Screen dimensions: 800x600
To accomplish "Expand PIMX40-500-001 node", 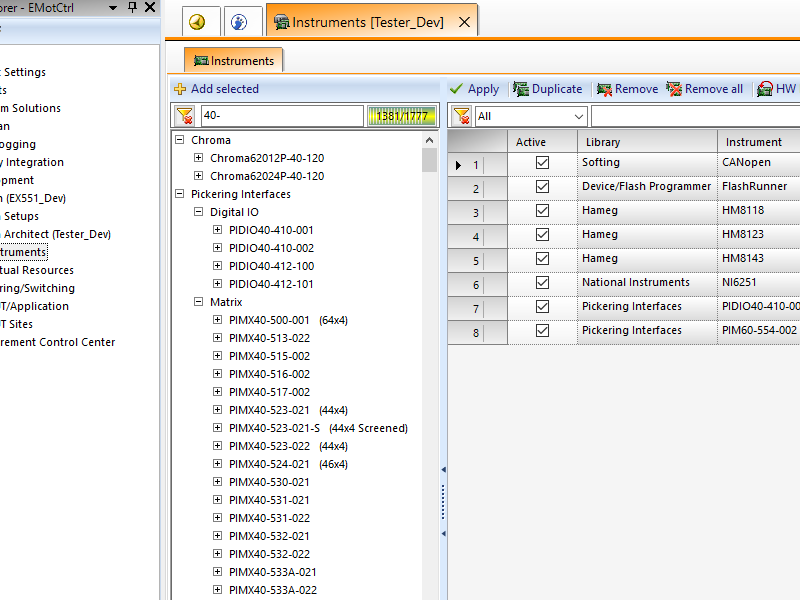I will coord(217,319).
